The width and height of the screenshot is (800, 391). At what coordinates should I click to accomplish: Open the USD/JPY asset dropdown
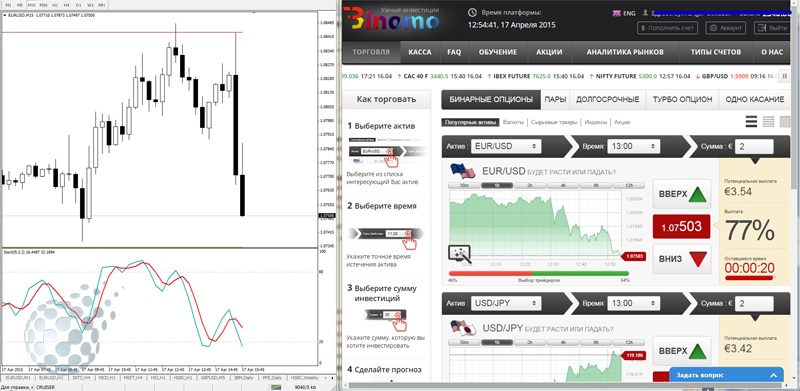click(x=506, y=303)
